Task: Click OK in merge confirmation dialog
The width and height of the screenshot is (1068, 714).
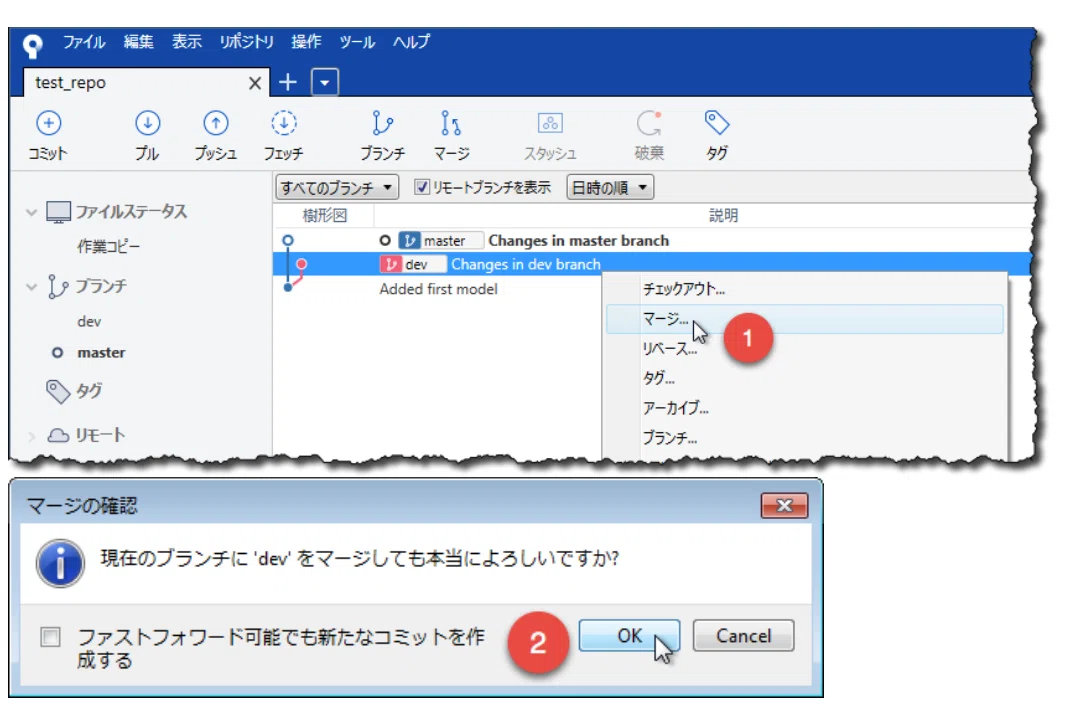Action: click(629, 636)
